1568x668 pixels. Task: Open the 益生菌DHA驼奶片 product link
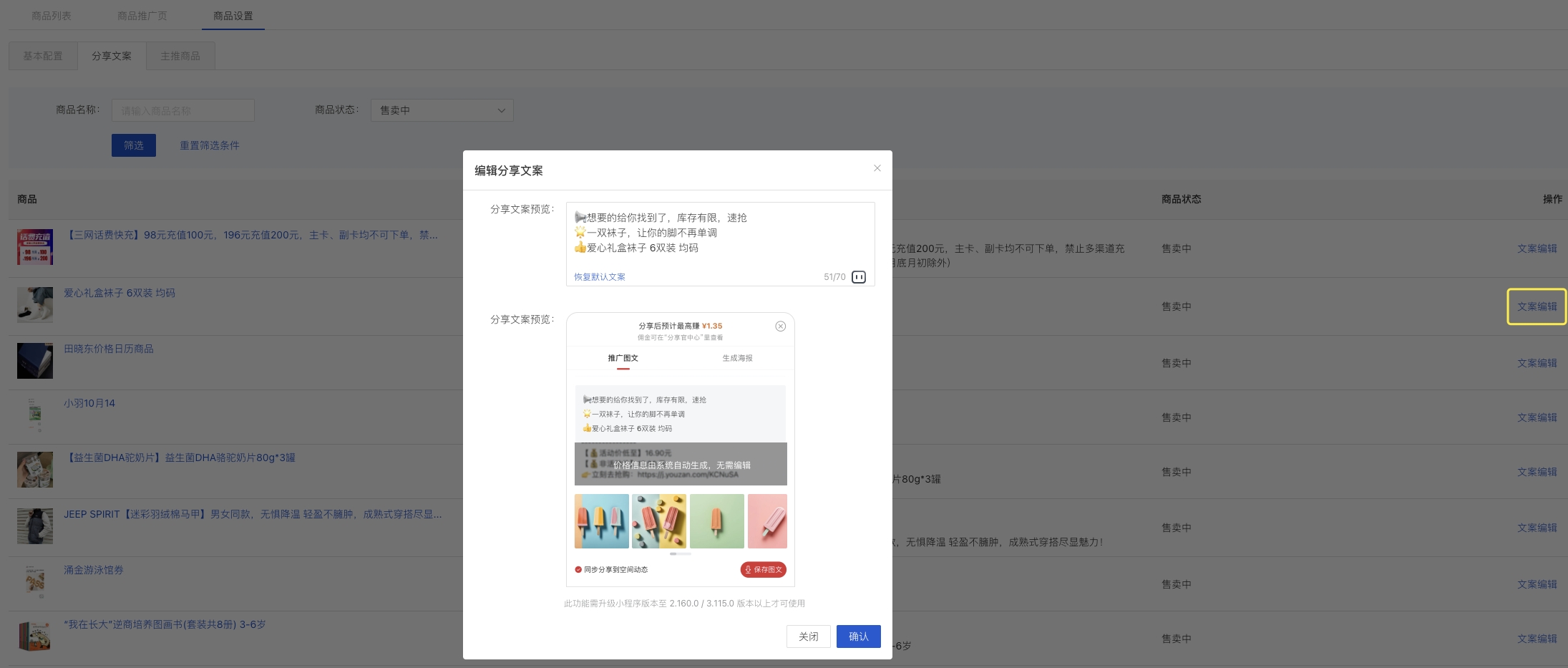click(x=180, y=458)
